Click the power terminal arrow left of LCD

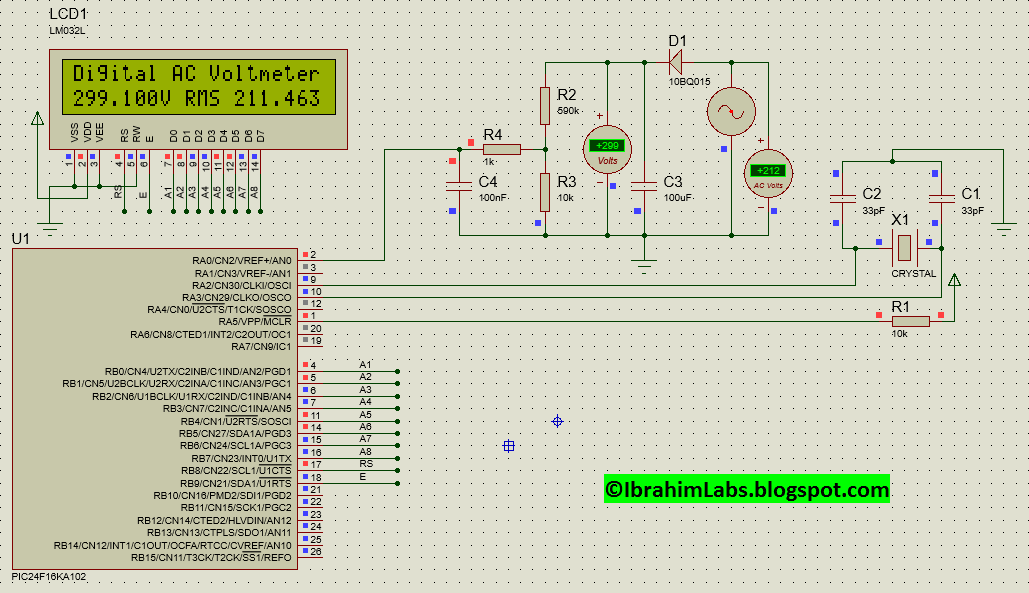(x=37, y=119)
